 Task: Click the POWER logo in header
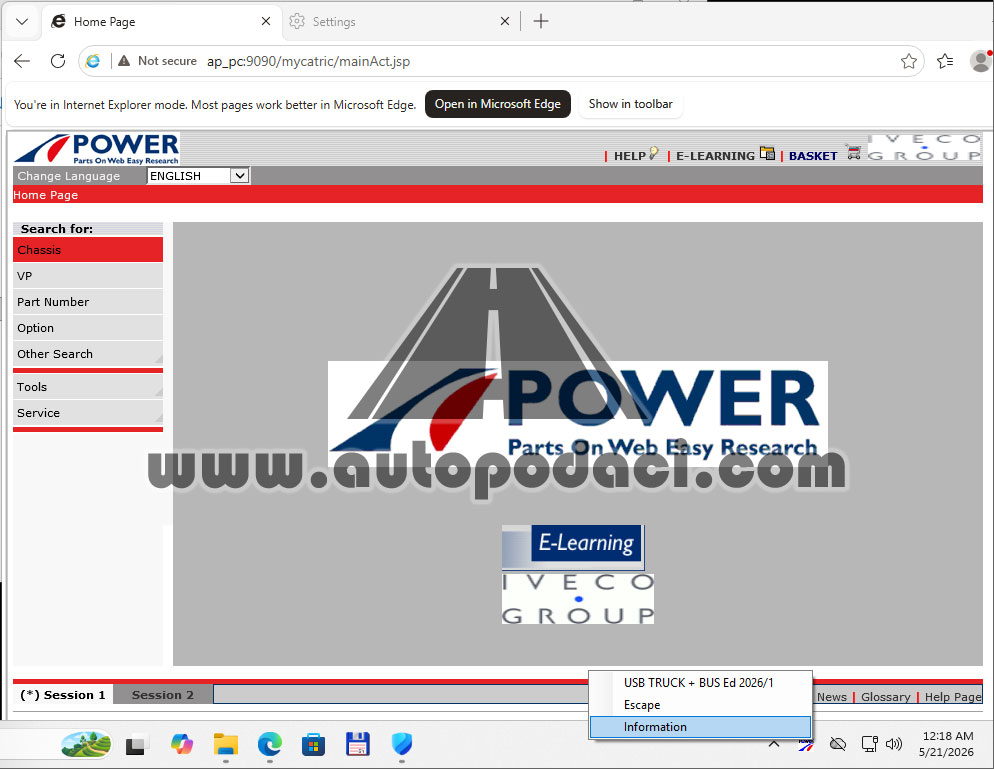(x=97, y=149)
